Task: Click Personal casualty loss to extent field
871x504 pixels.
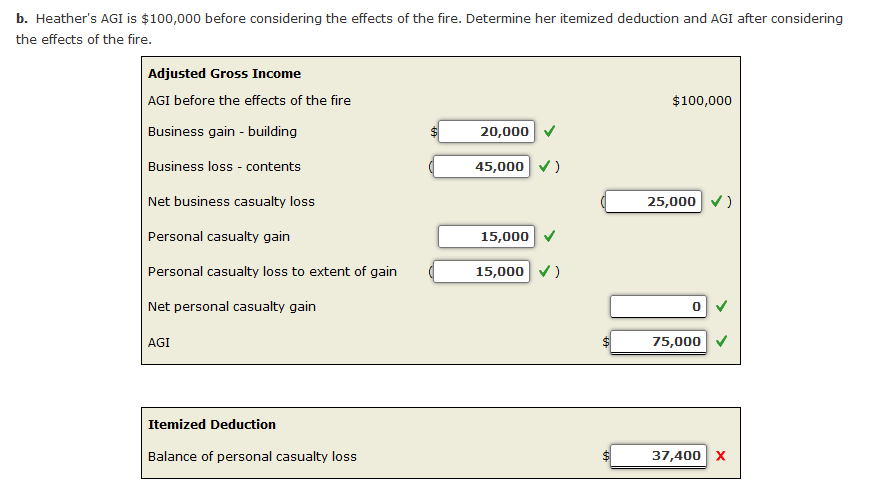Action: (481, 272)
